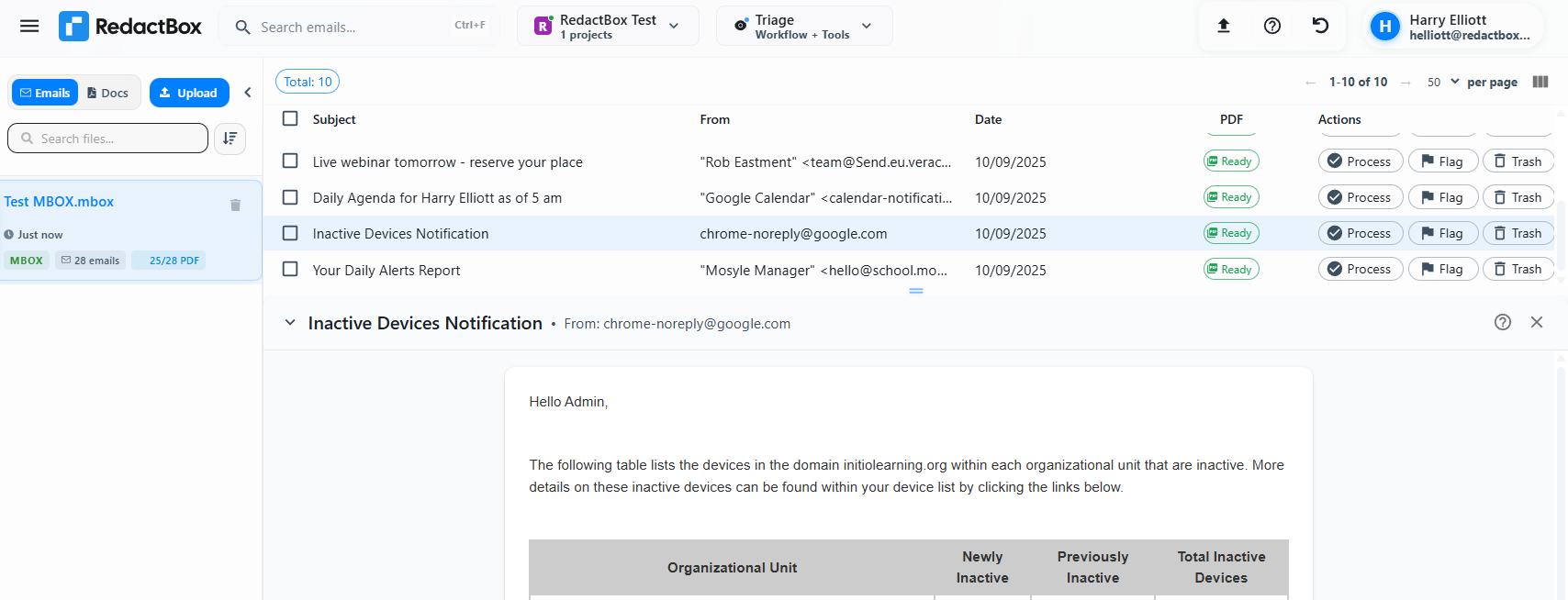Sort by Date column header
1568x600 pixels.
point(988,119)
